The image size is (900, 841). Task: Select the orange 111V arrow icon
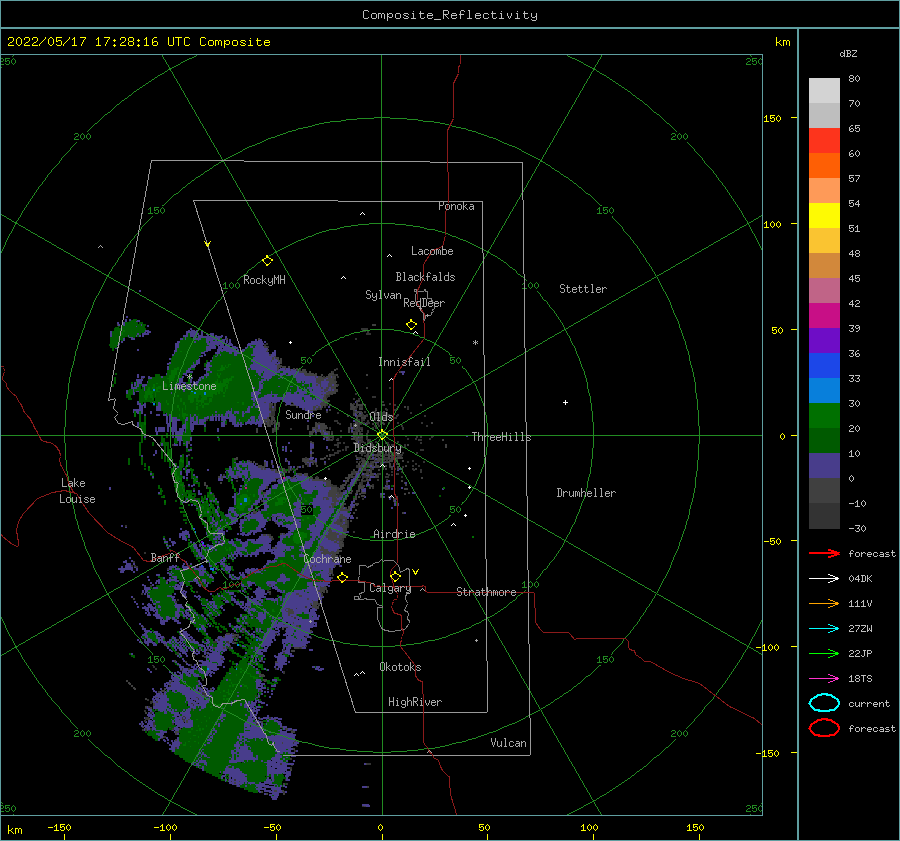[824, 603]
